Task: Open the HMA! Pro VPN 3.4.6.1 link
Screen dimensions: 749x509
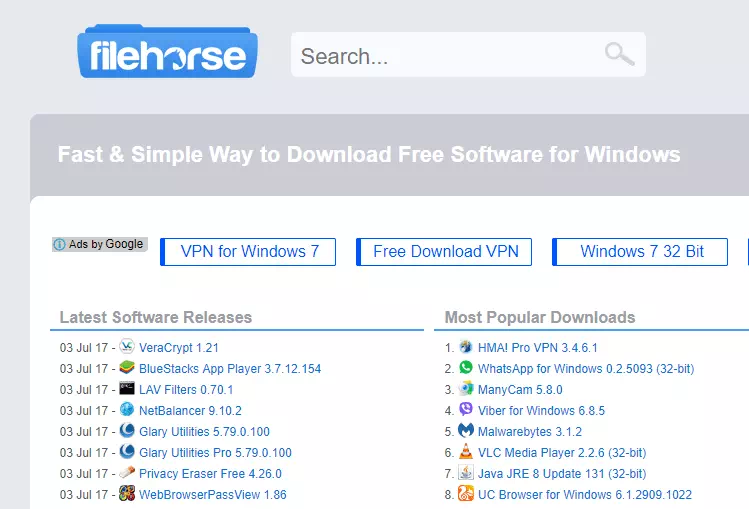Action: click(538, 348)
